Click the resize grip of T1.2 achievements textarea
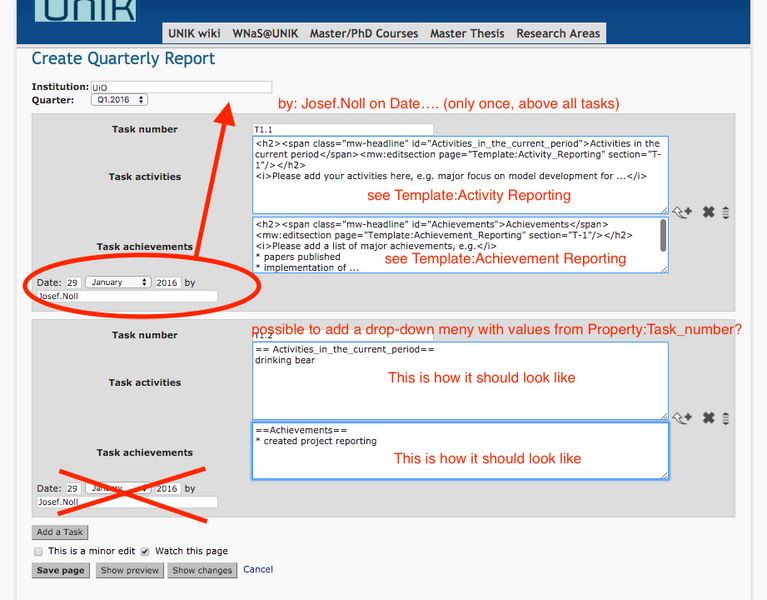Image resolution: width=767 pixels, height=600 pixels. coord(664,475)
